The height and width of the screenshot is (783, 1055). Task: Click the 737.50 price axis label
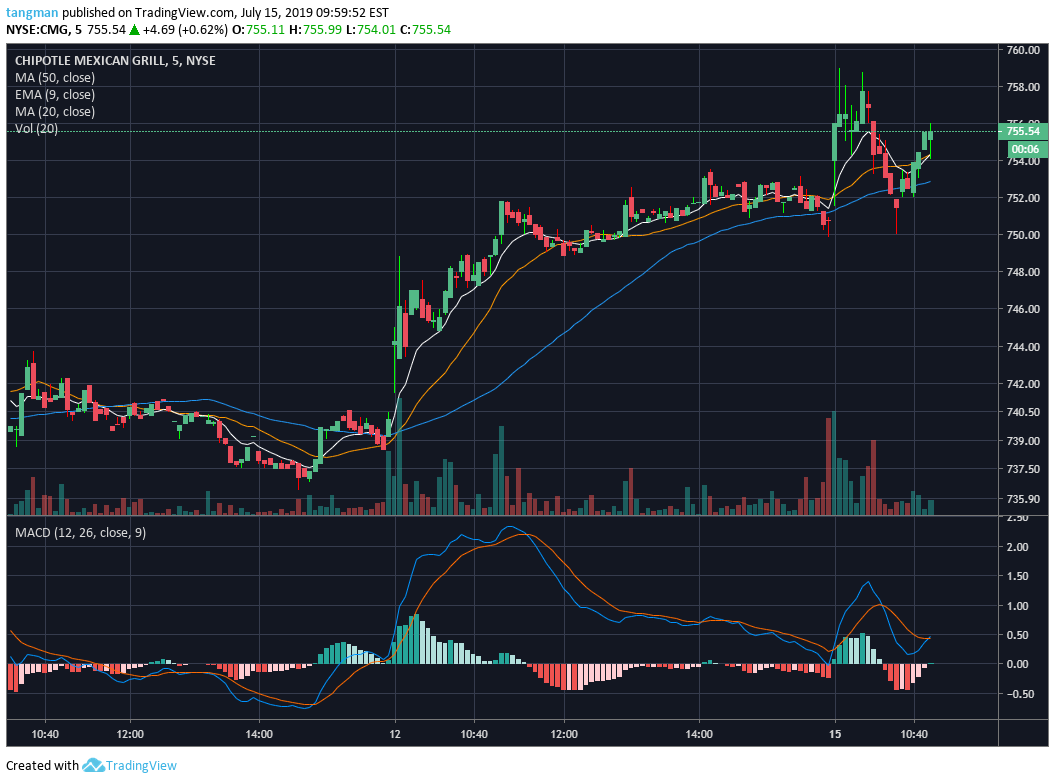(x=1023, y=469)
